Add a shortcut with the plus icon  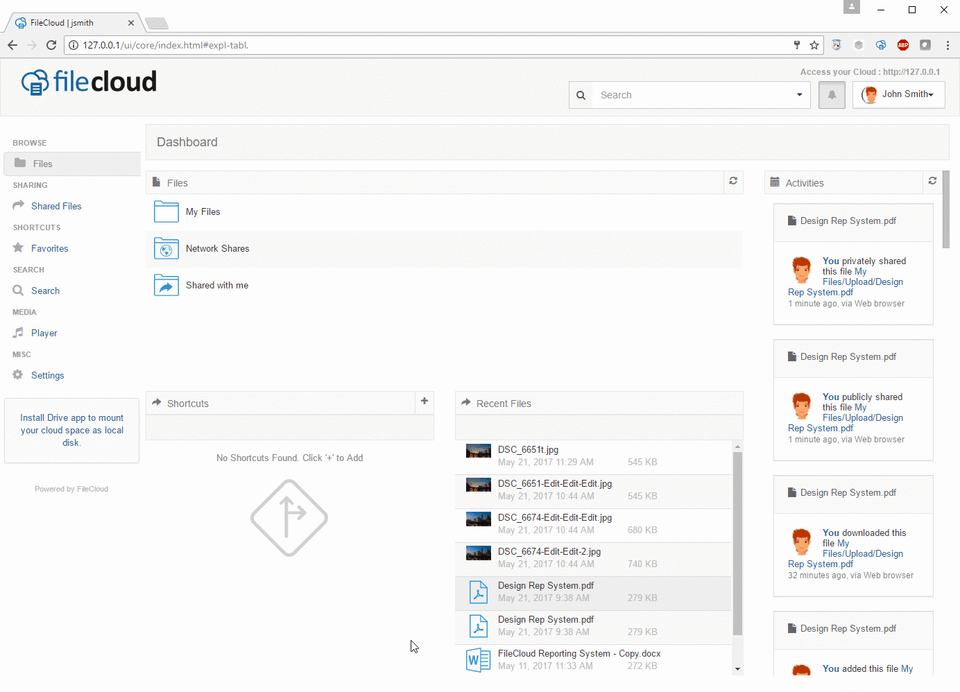coord(424,402)
